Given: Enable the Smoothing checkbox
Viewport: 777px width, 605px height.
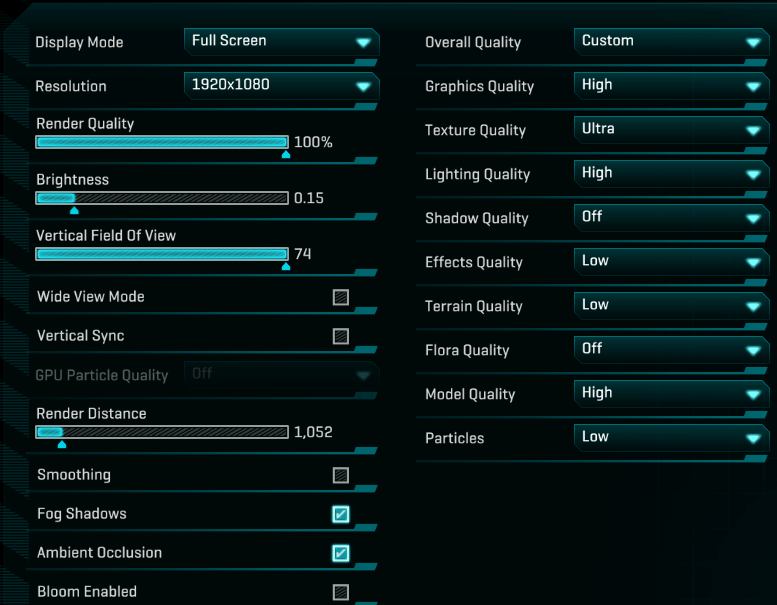Looking at the screenshot, I should pos(341,475).
